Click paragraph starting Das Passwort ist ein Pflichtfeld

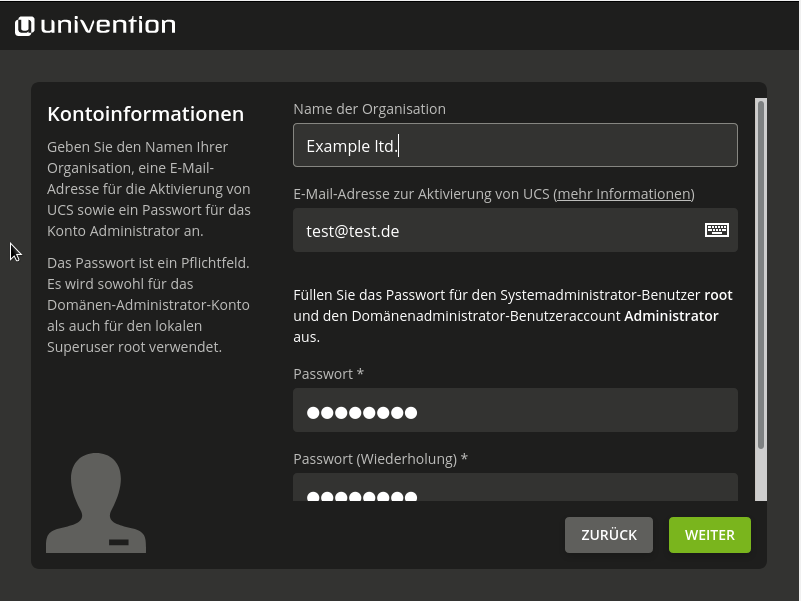[x=149, y=305]
